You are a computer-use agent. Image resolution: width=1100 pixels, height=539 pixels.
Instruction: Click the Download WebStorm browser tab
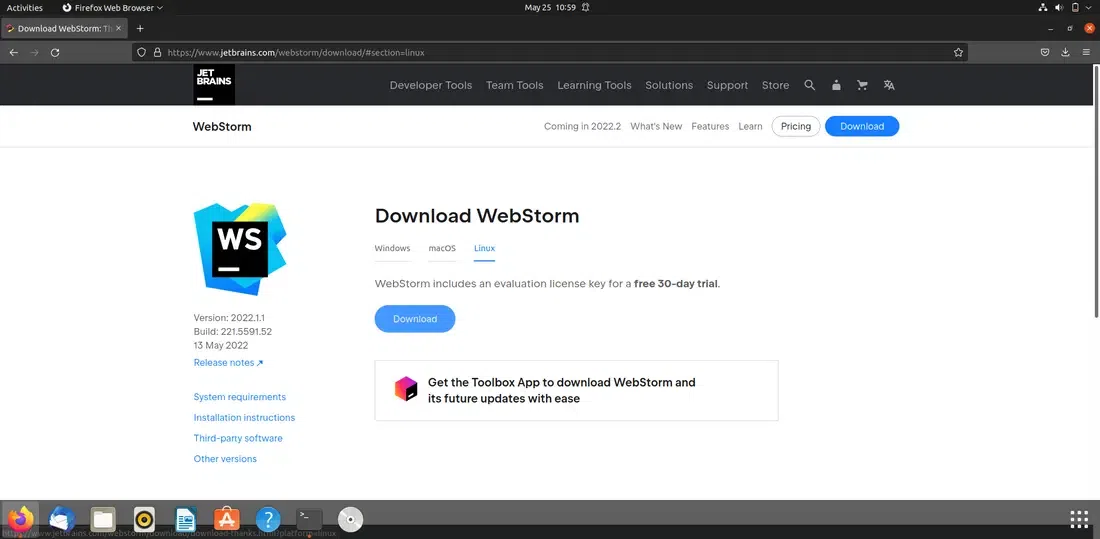coord(64,29)
